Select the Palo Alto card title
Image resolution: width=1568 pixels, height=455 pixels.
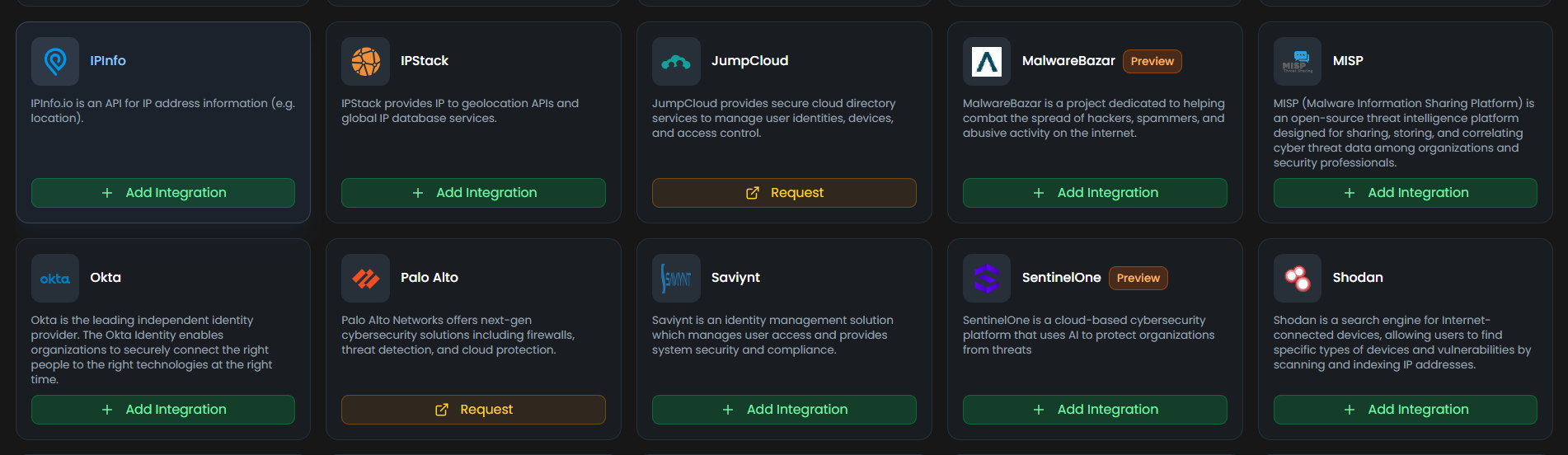[x=430, y=278]
